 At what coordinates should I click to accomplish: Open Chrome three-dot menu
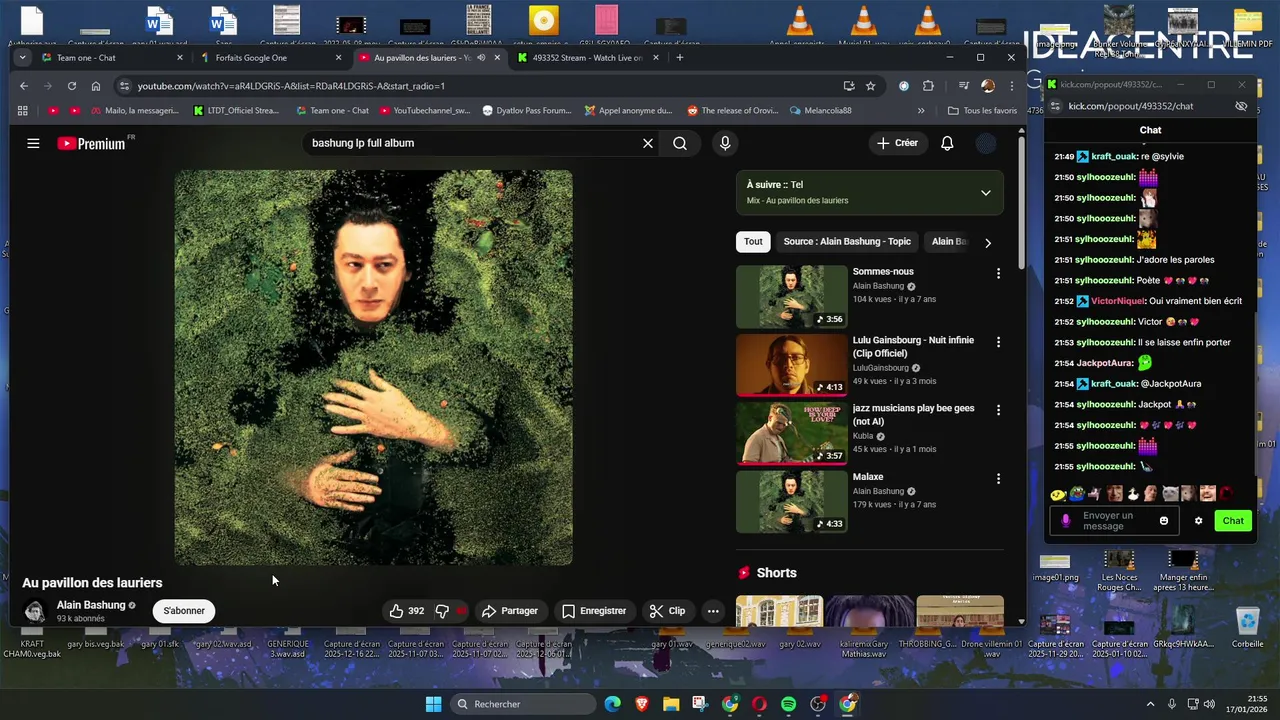tap(1011, 86)
